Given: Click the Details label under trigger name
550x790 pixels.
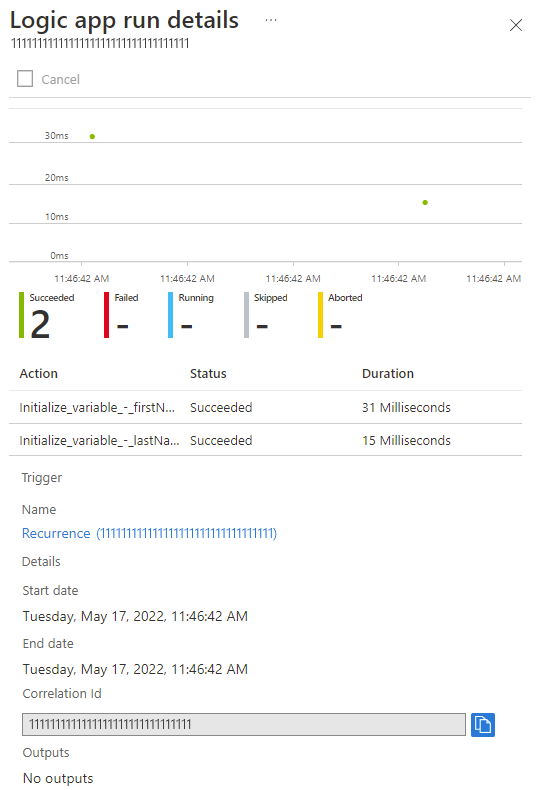Looking at the screenshot, I should coord(41,561).
